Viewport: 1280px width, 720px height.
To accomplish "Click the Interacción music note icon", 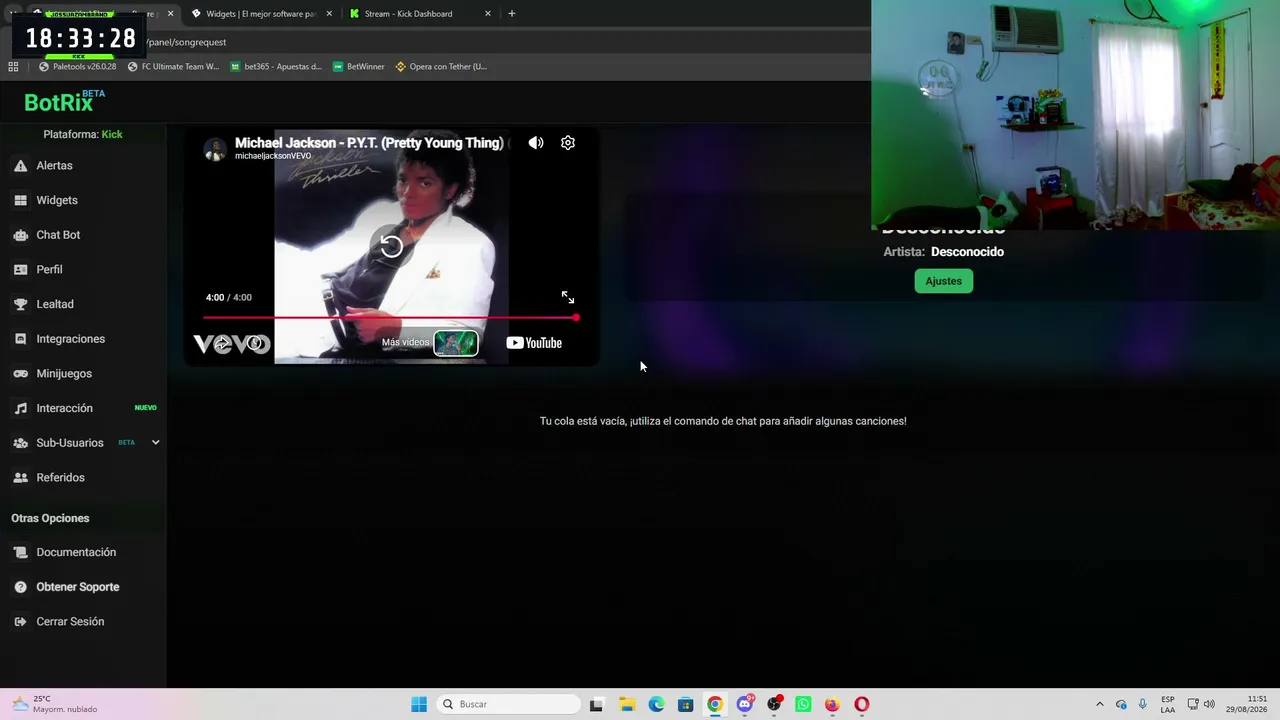I will pyautogui.click(x=20, y=408).
